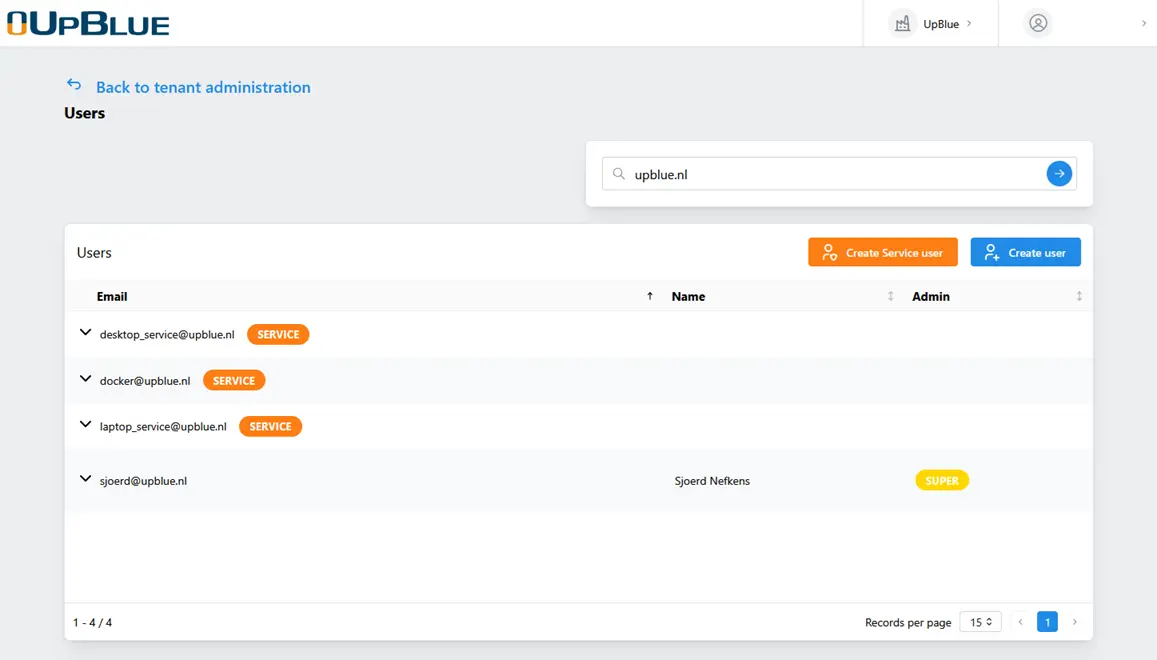Image resolution: width=1157 pixels, height=660 pixels.
Task: Submit search with blue arrow button
Action: (1058, 174)
